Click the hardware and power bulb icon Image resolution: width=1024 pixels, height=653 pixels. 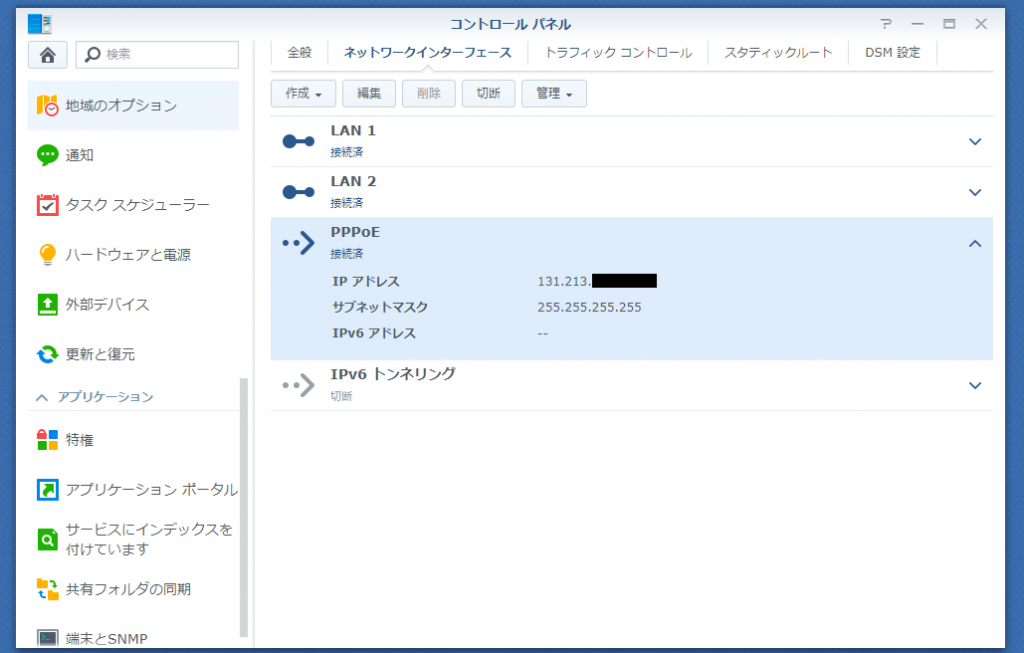[x=47, y=255]
